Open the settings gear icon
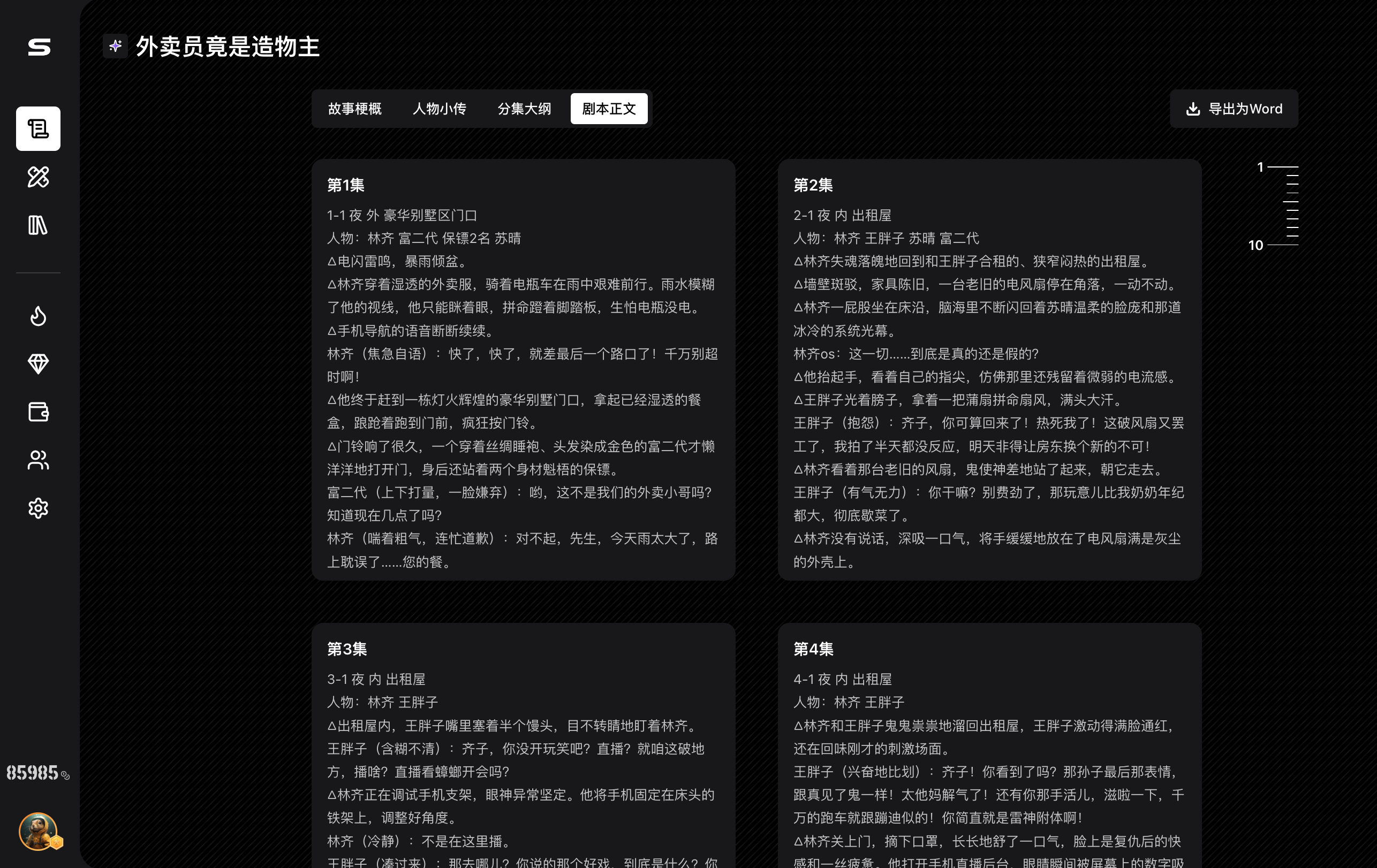This screenshot has width=1377, height=868. (39, 508)
